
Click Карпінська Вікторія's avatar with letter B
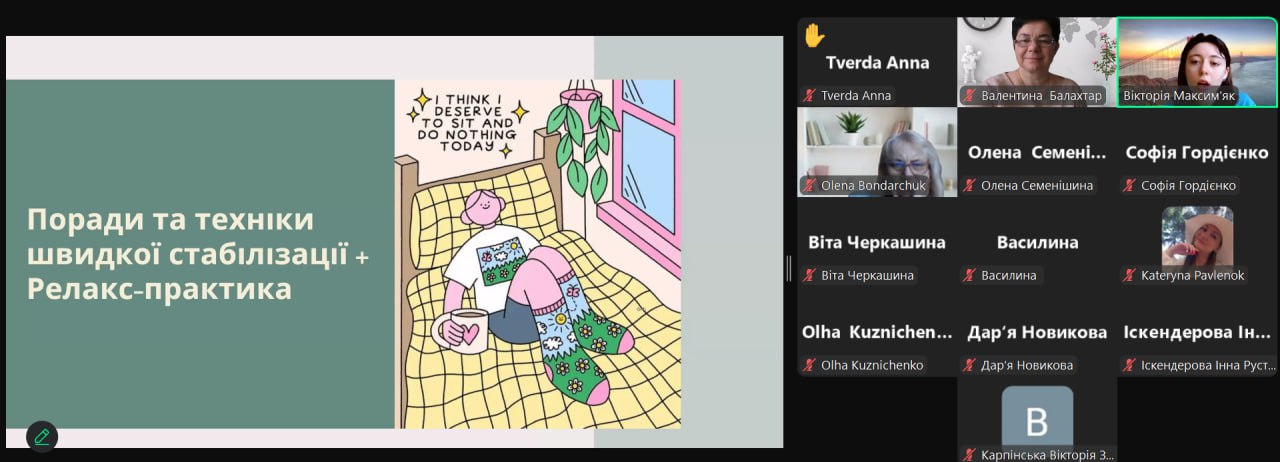tap(1037, 416)
